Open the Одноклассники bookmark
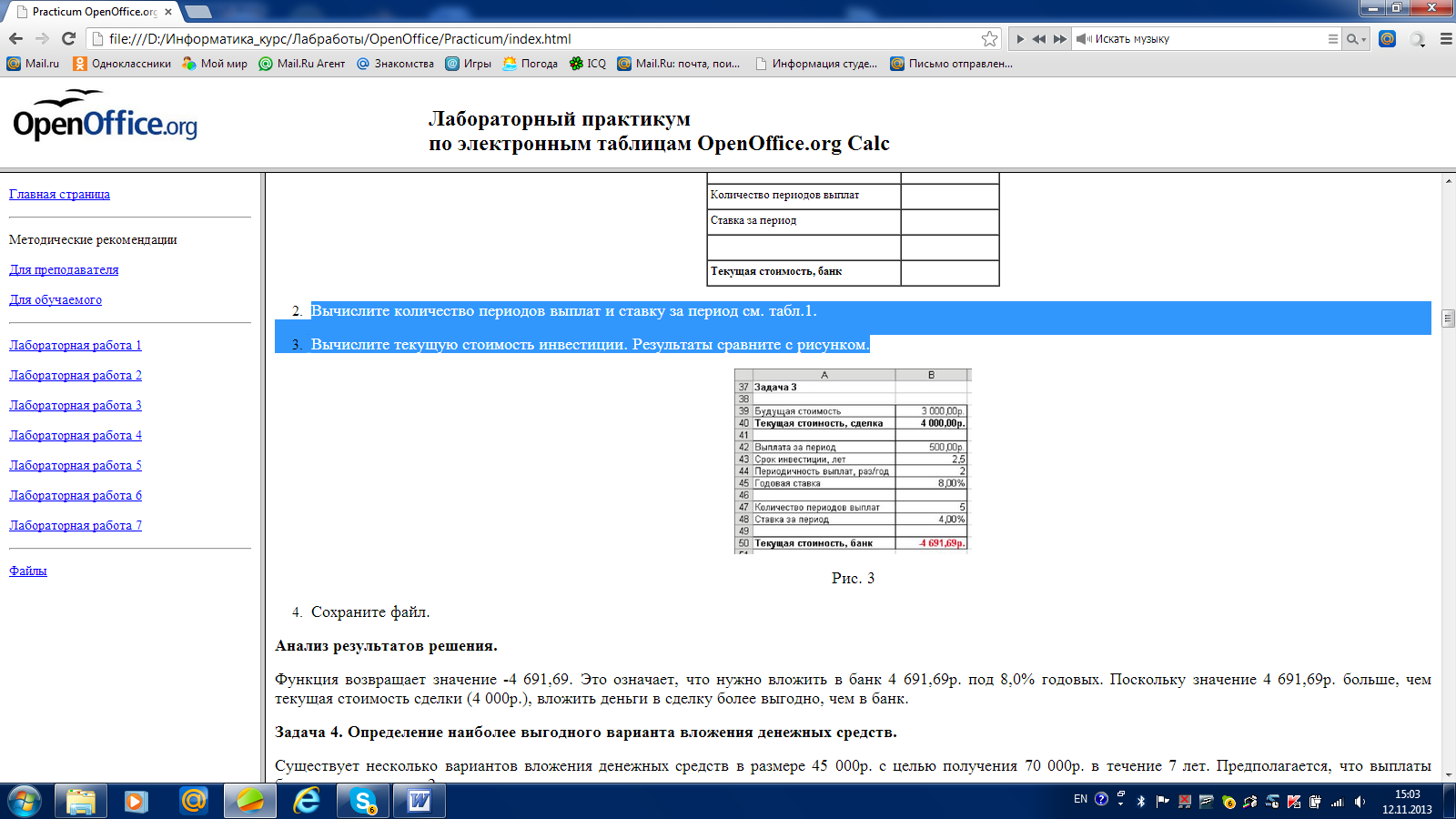 coord(122,64)
